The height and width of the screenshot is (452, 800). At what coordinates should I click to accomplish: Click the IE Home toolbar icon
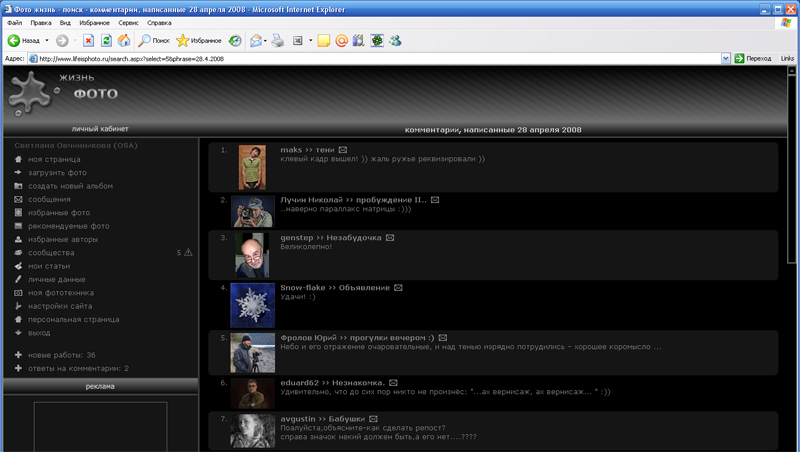point(124,41)
